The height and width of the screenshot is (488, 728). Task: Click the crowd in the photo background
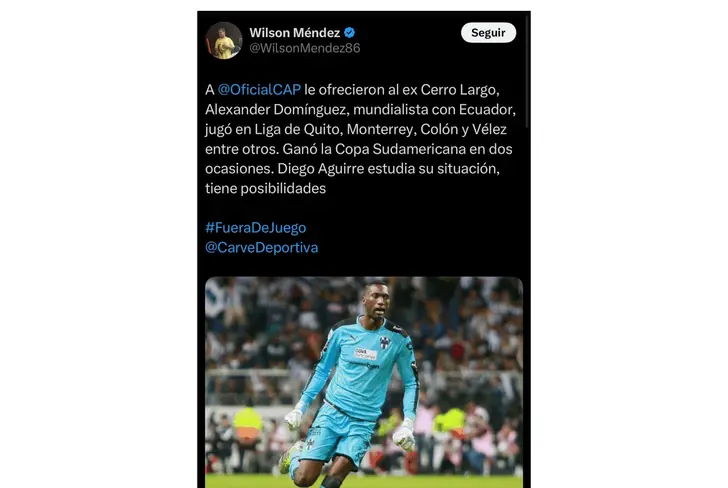click(469, 334)
